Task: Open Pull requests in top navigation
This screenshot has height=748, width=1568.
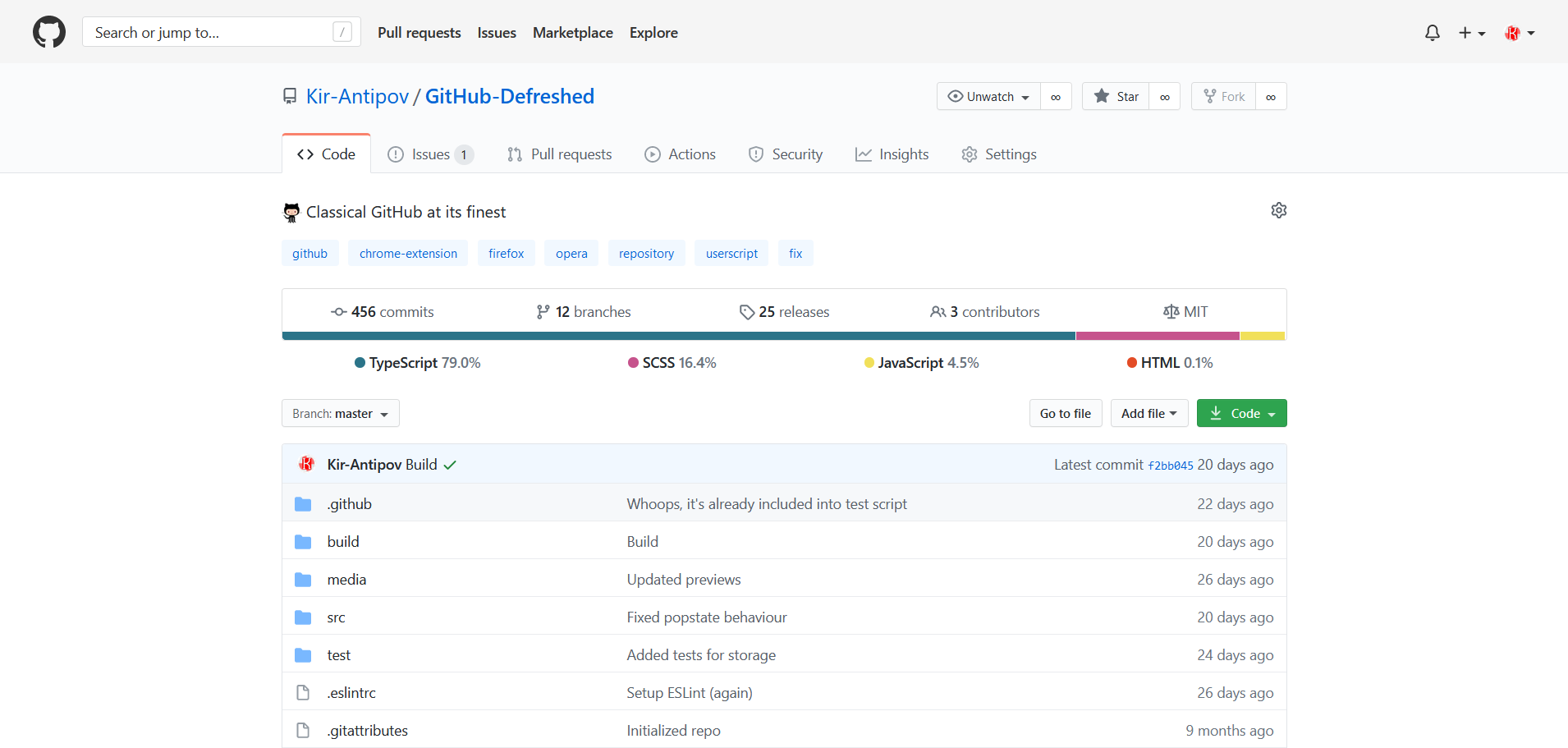Action: click(x=420, y=33)
